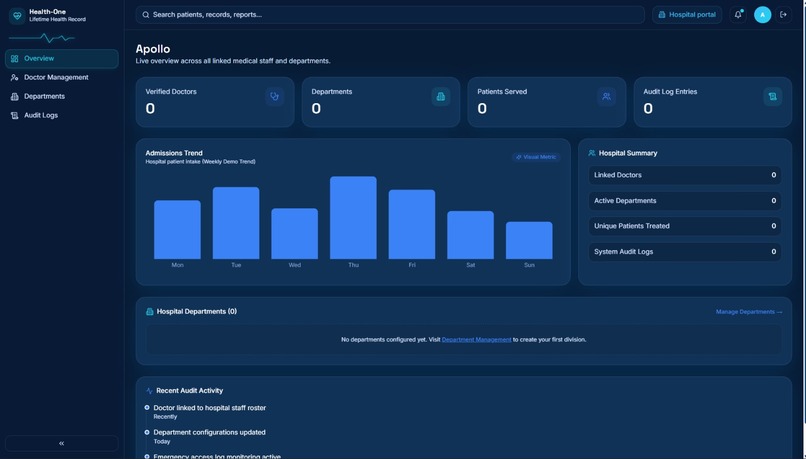Click the Recent Audit Activity pulse icon
Image resolution: width=806 pixels, height=459 pixels.
[149, 391]
